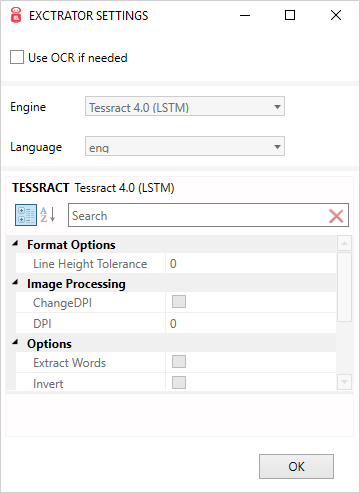This screenshot has height=493, width=360.
Task: Open the Engine dropdown
Action: 185,106
